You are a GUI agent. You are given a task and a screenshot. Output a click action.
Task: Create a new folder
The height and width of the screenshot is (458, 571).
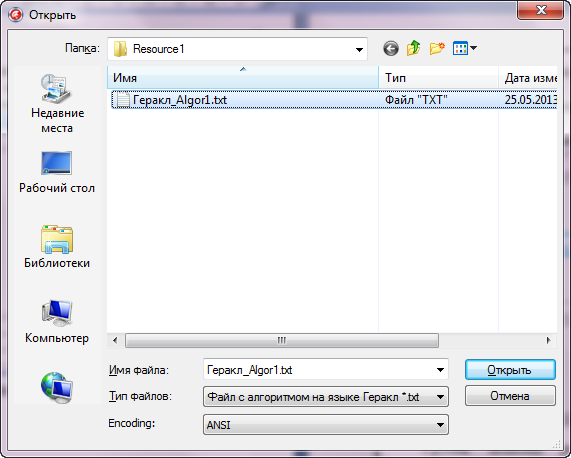pyautogui.click(x=437, y=48)
